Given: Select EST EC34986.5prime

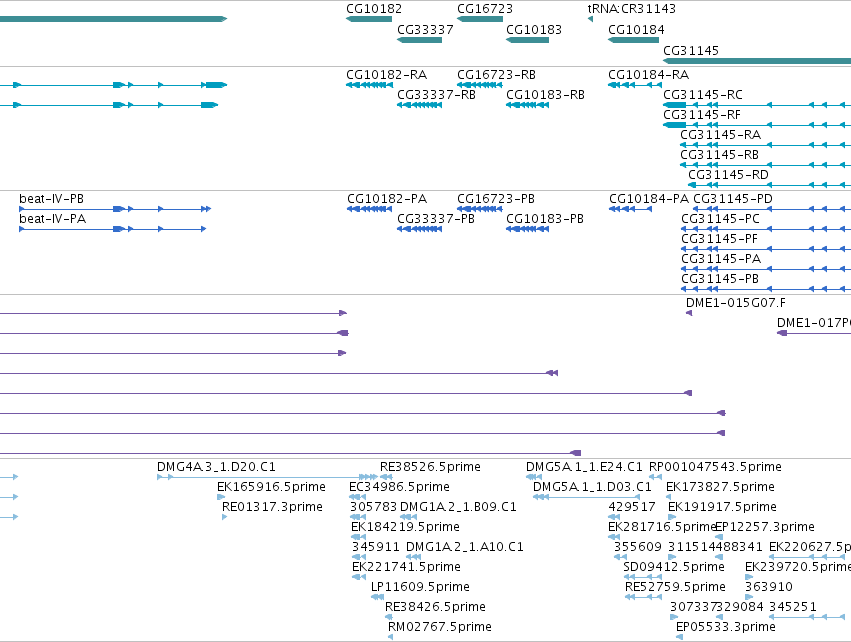Looking at the screenshot, I should (399, 487).
